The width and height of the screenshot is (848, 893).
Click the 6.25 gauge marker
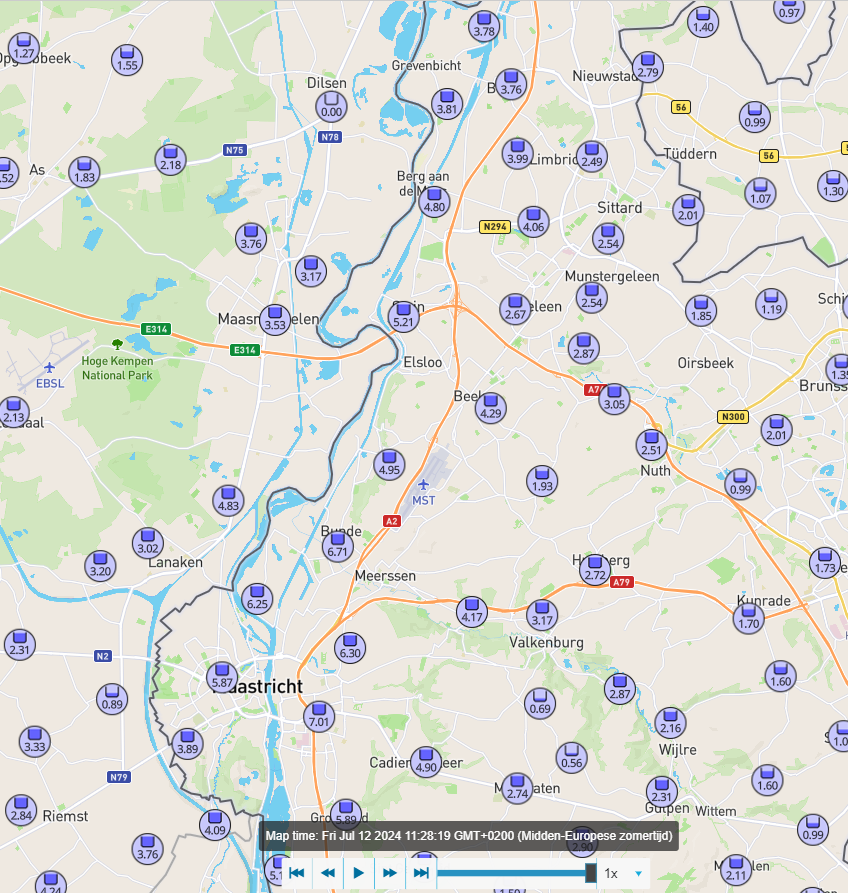point(257,599)
